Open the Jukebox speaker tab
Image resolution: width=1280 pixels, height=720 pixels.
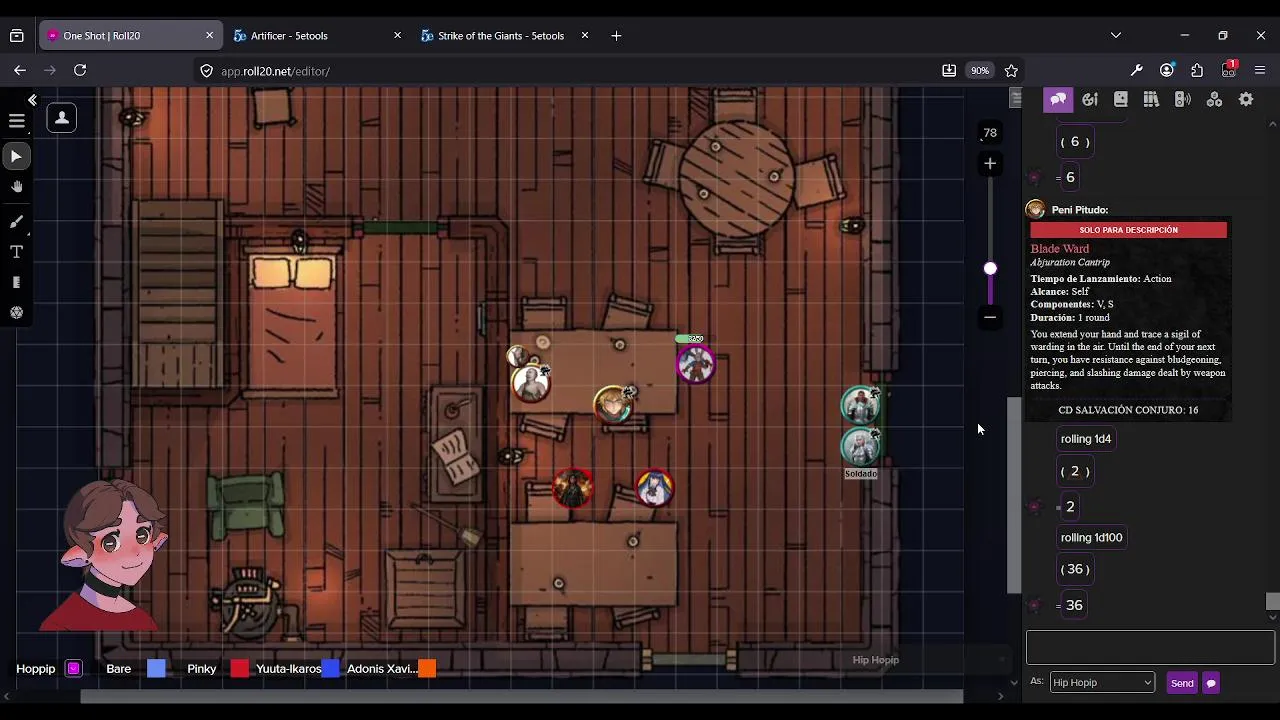pyautogui.click(x=1182, y=99)
